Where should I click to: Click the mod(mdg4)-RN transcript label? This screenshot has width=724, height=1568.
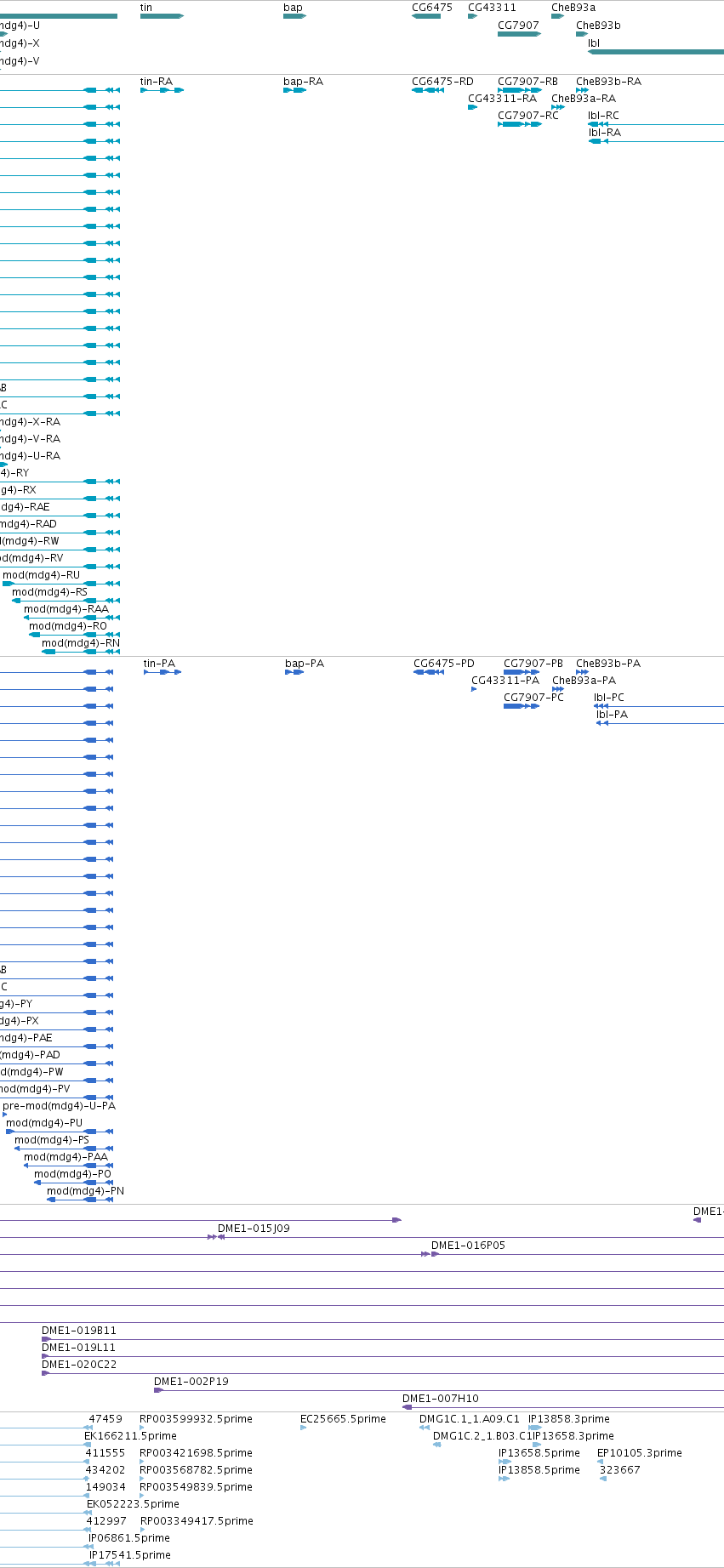[x=81, y=643]
